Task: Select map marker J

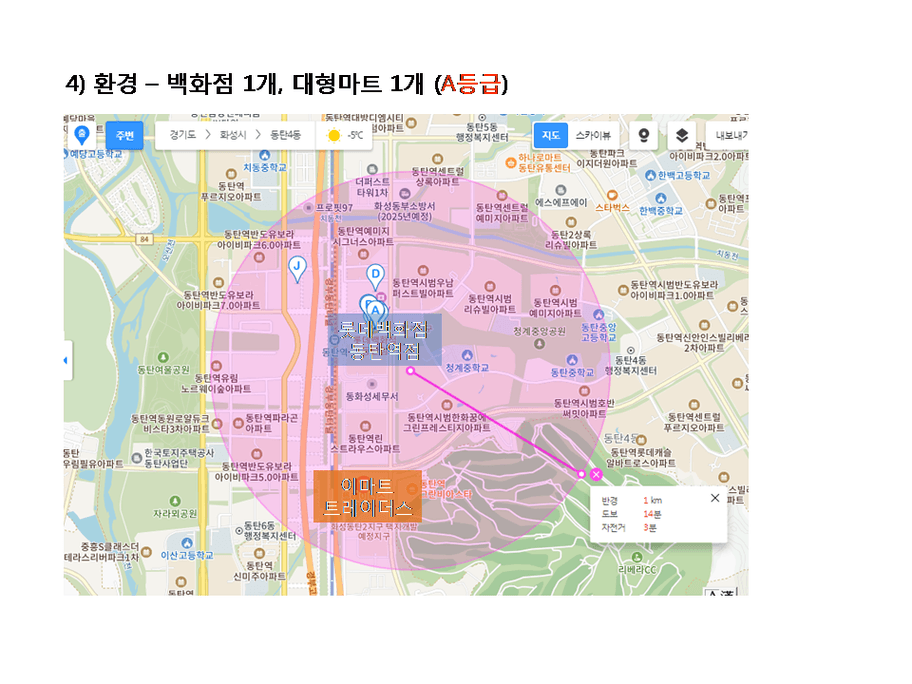Action: [297, 269]
